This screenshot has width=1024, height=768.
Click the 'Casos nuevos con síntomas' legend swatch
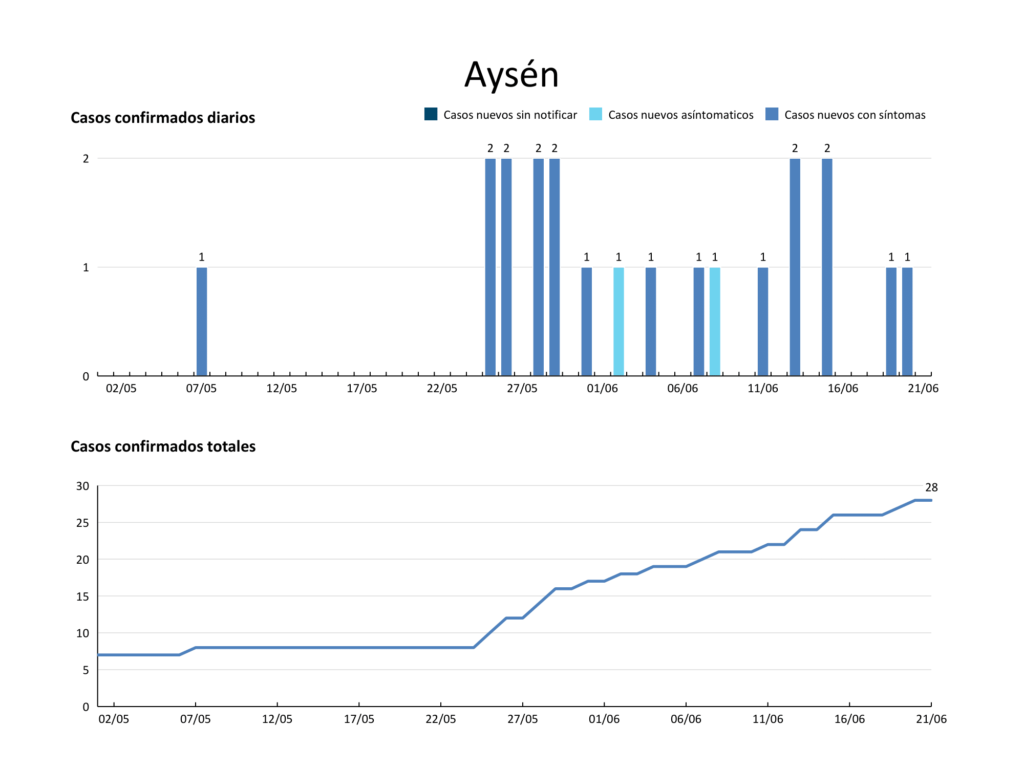pos(772,114)
